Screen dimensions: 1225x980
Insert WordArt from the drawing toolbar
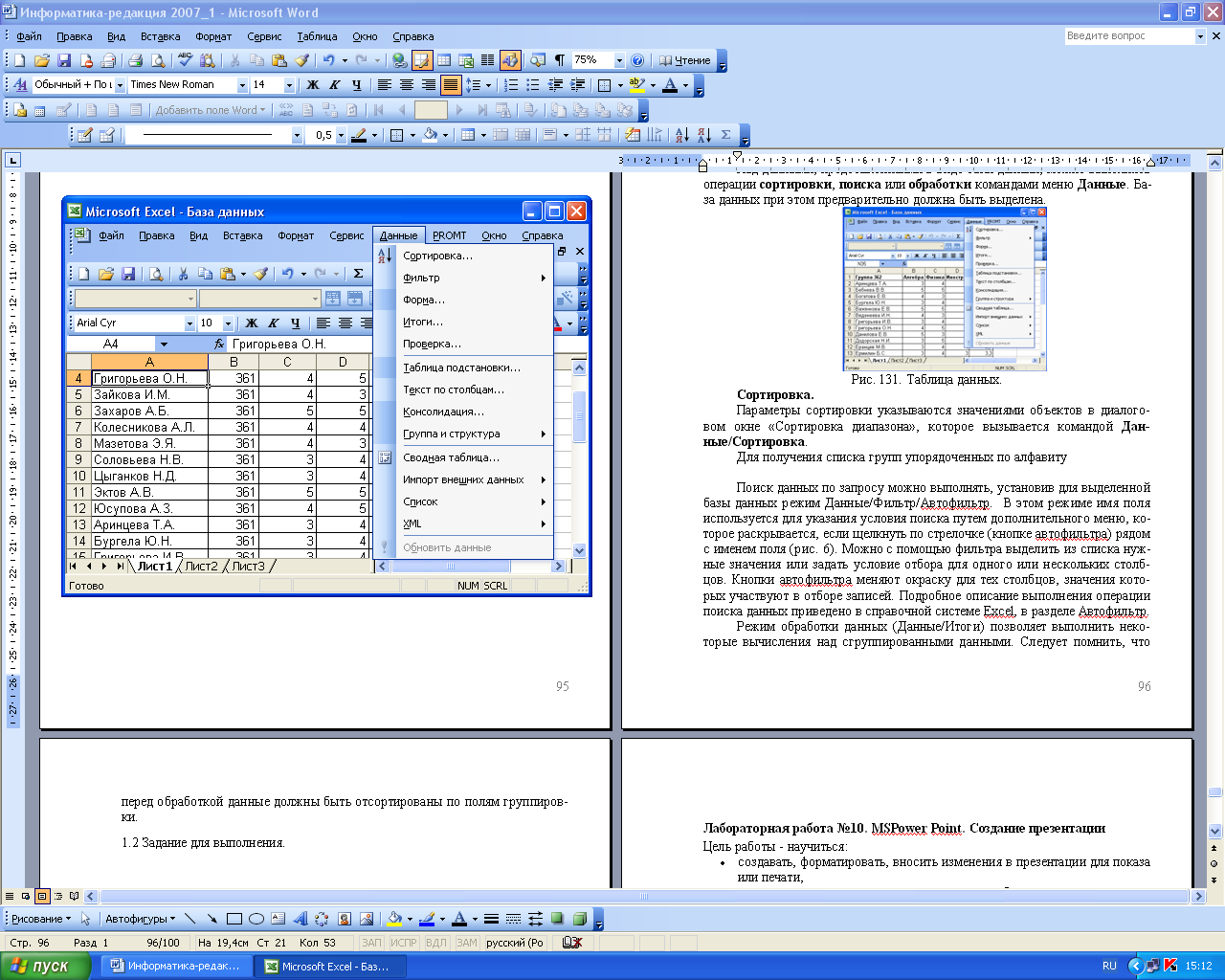click(300, 919)
